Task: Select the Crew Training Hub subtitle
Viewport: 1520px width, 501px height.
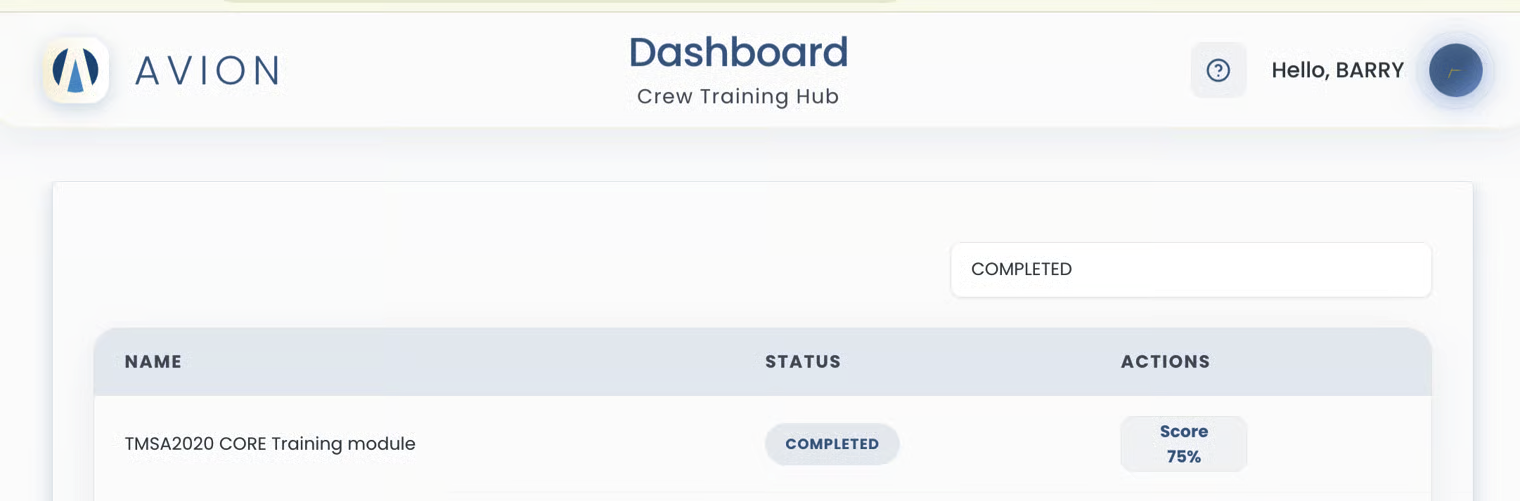Action: pos(738,97)
